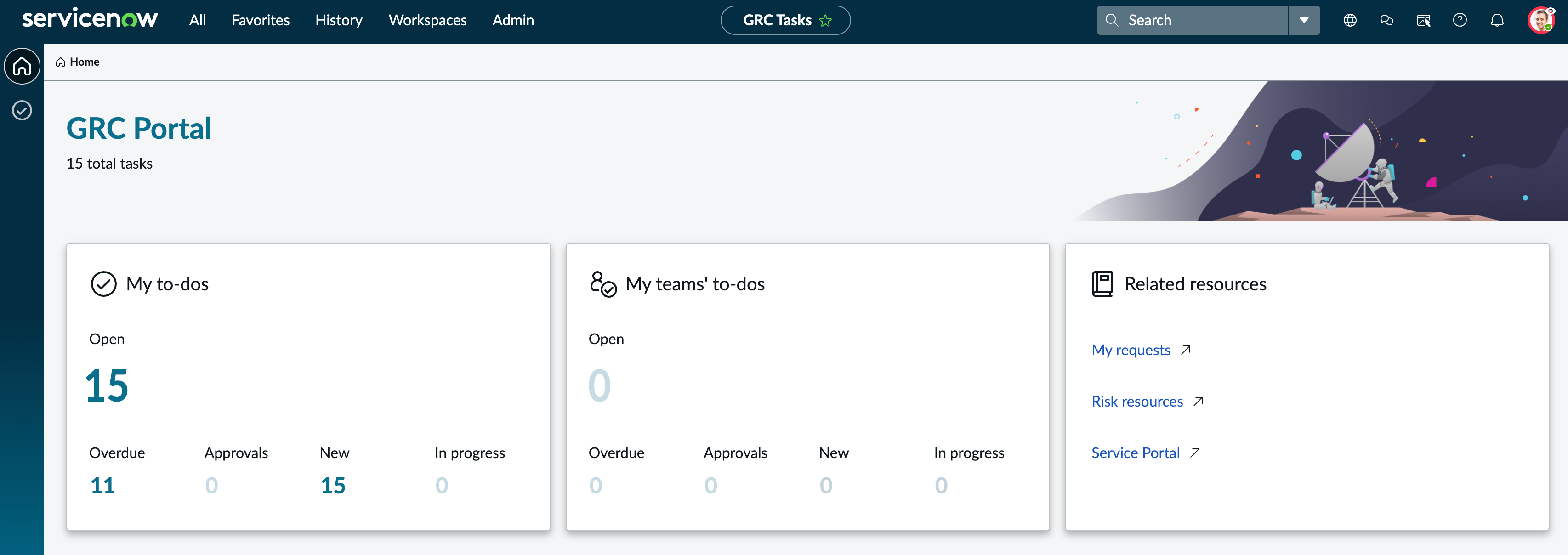Open the globe scope picker icon
This screenshot has width=1568, height=555.
coord(1349,20)
